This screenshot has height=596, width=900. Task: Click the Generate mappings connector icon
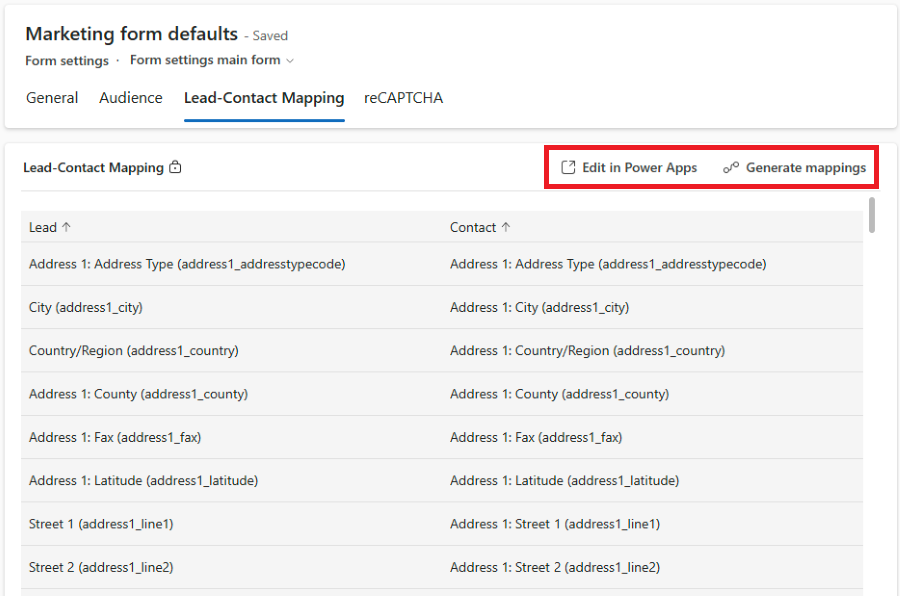pos(731,168)
